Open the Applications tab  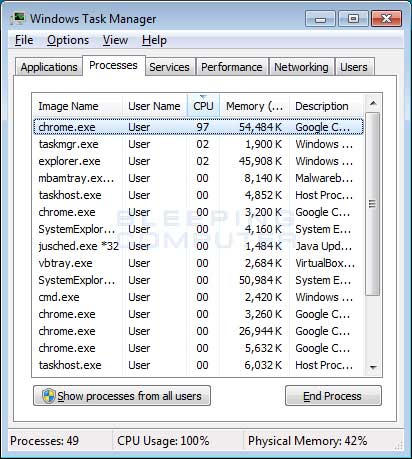(x=49, y=67)
